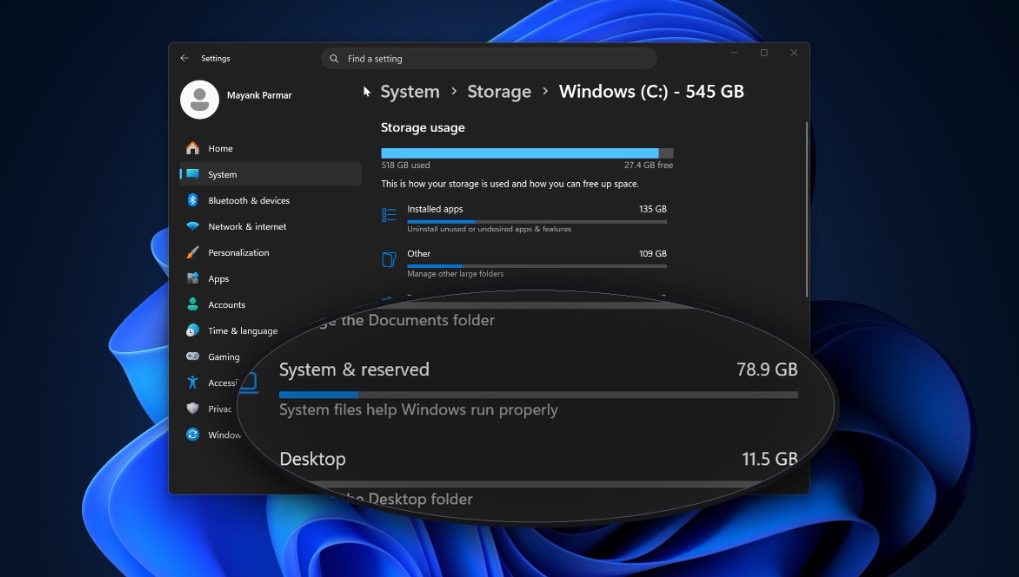1019x577 pixels.
Task: Click the Other folder icon
Action: click(389, 260)
